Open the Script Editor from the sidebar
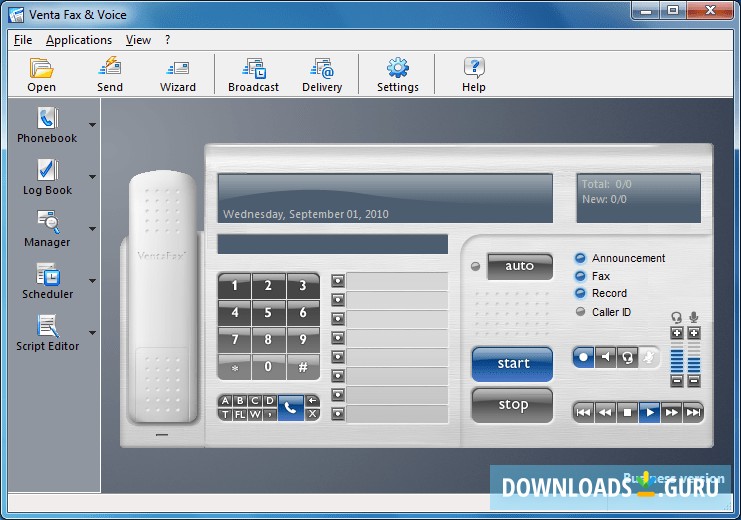Viewport: 741px width, 520px height. click(47, 333)
